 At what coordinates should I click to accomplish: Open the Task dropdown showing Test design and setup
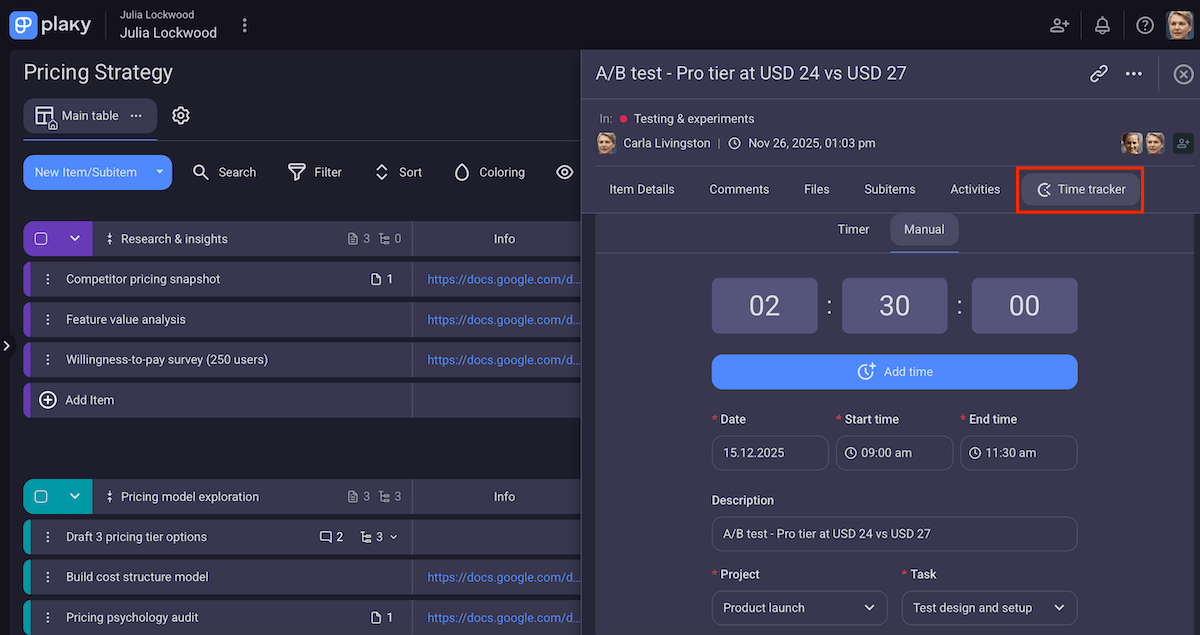(x=988, y=608)
